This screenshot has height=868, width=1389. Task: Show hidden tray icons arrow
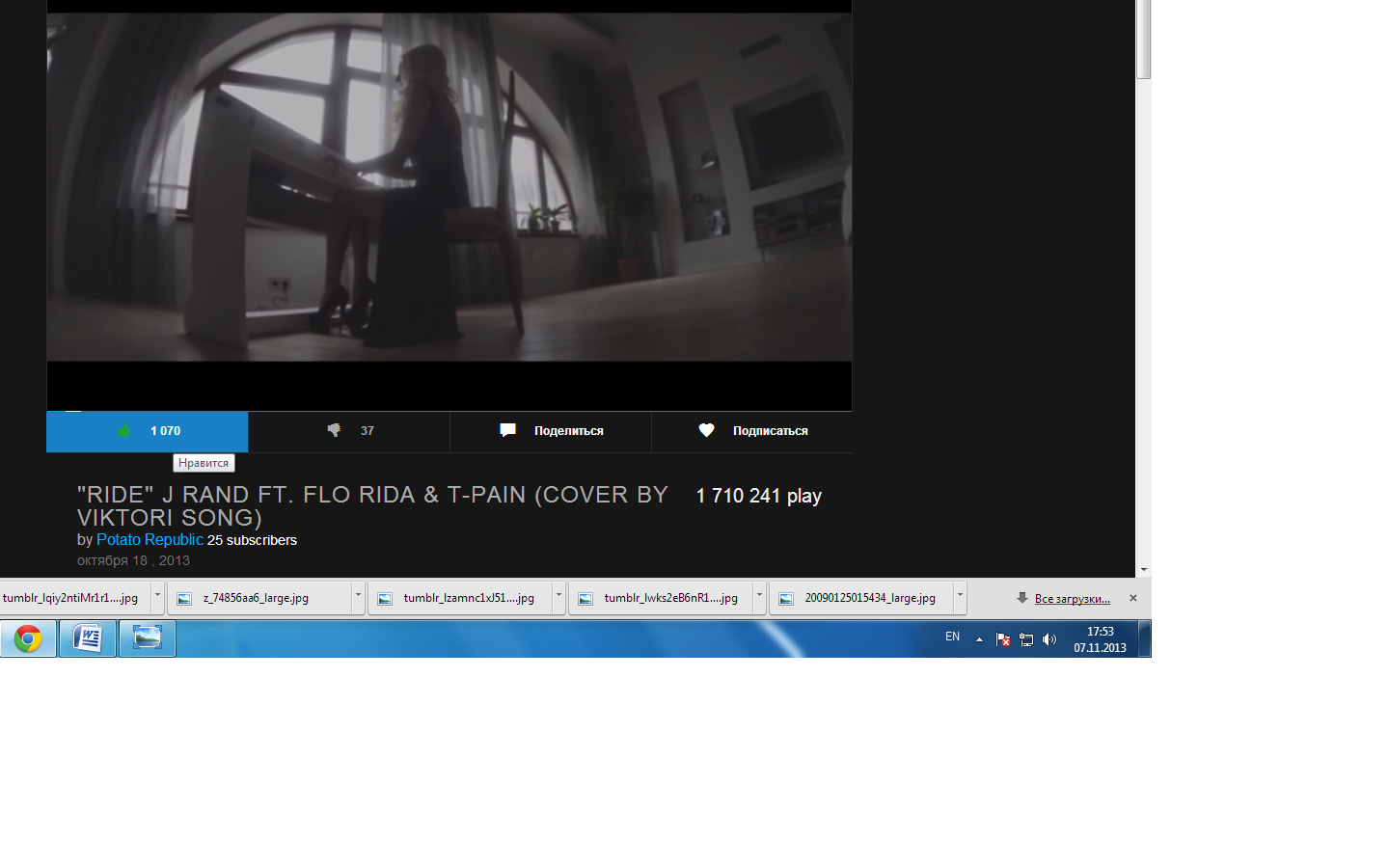979,639
